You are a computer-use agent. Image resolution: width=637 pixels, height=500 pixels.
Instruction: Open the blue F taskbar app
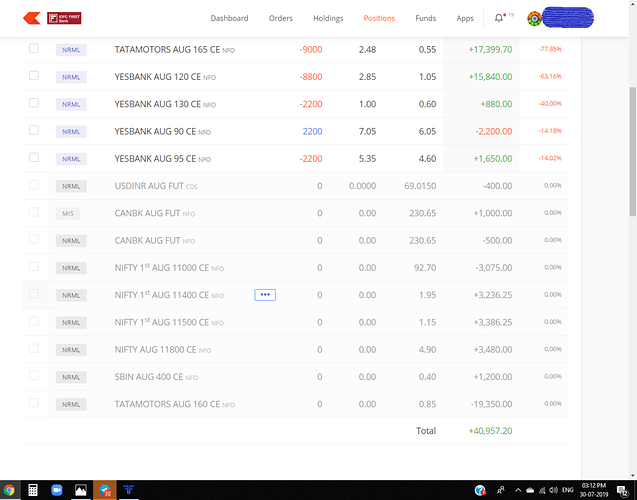[x=129, y=490]
